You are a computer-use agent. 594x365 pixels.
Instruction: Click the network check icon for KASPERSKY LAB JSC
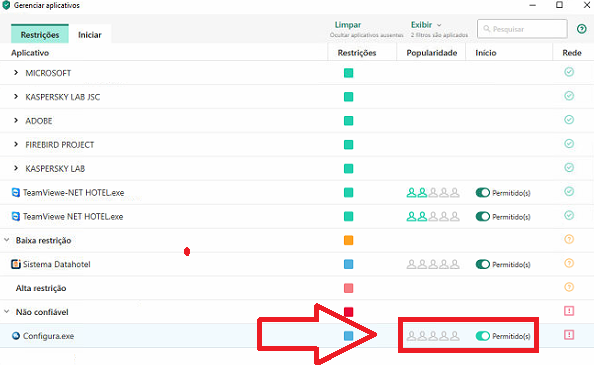point(569,96)
